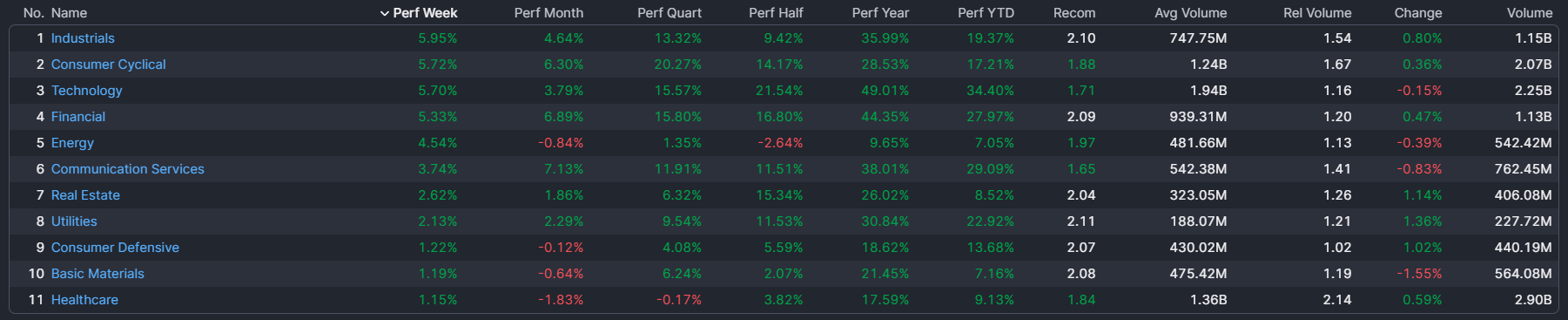Open the Consumer Cyclical sector link
Image resolution: width=1568 pixels, height=320 pixels.
pos(108,65)
